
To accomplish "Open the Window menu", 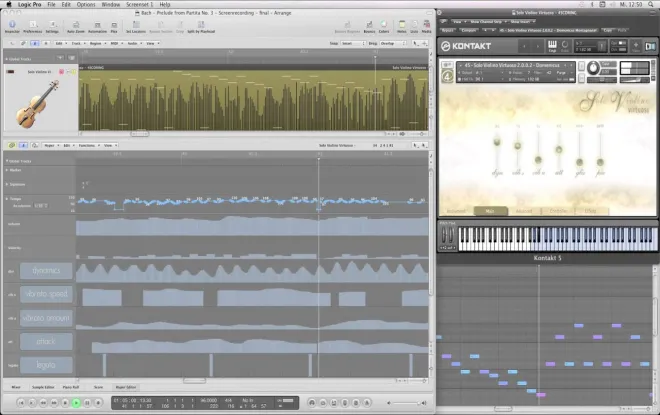I will (111, 5).
